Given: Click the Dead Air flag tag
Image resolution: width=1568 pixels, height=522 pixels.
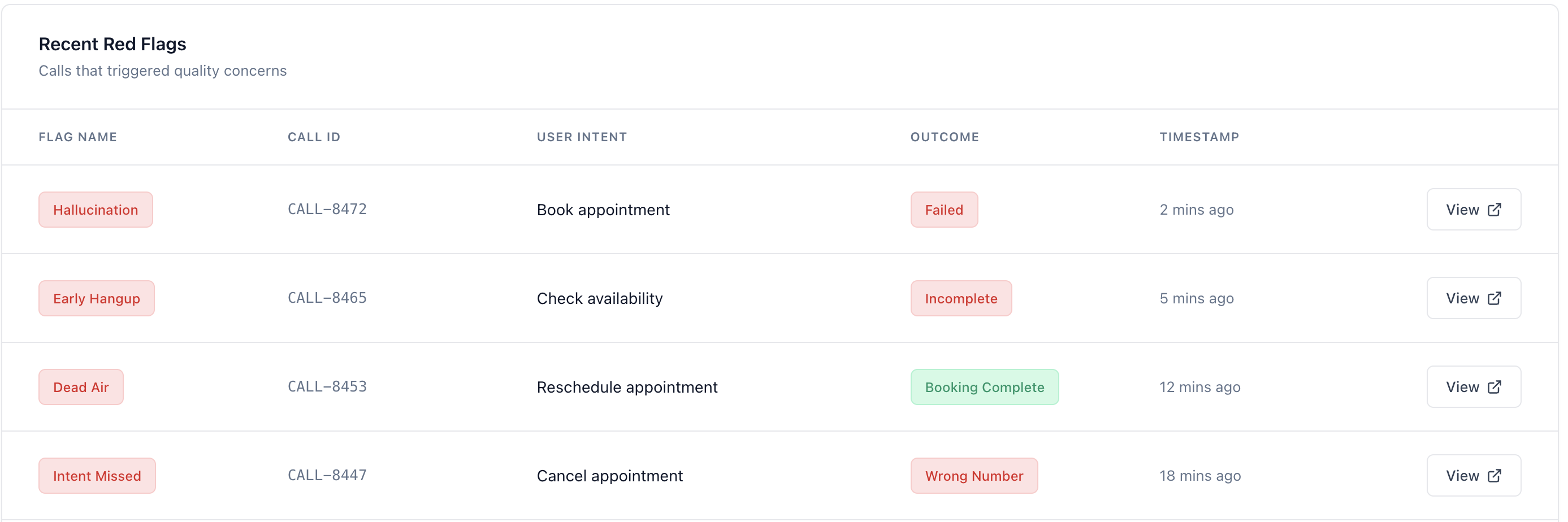Looking at the screenshot, I should point(81,388).
